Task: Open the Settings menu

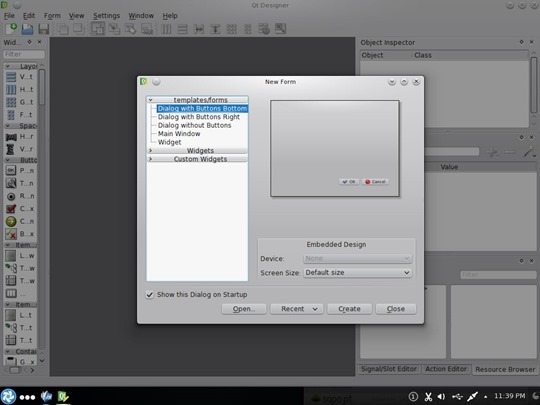Action: 106,15
